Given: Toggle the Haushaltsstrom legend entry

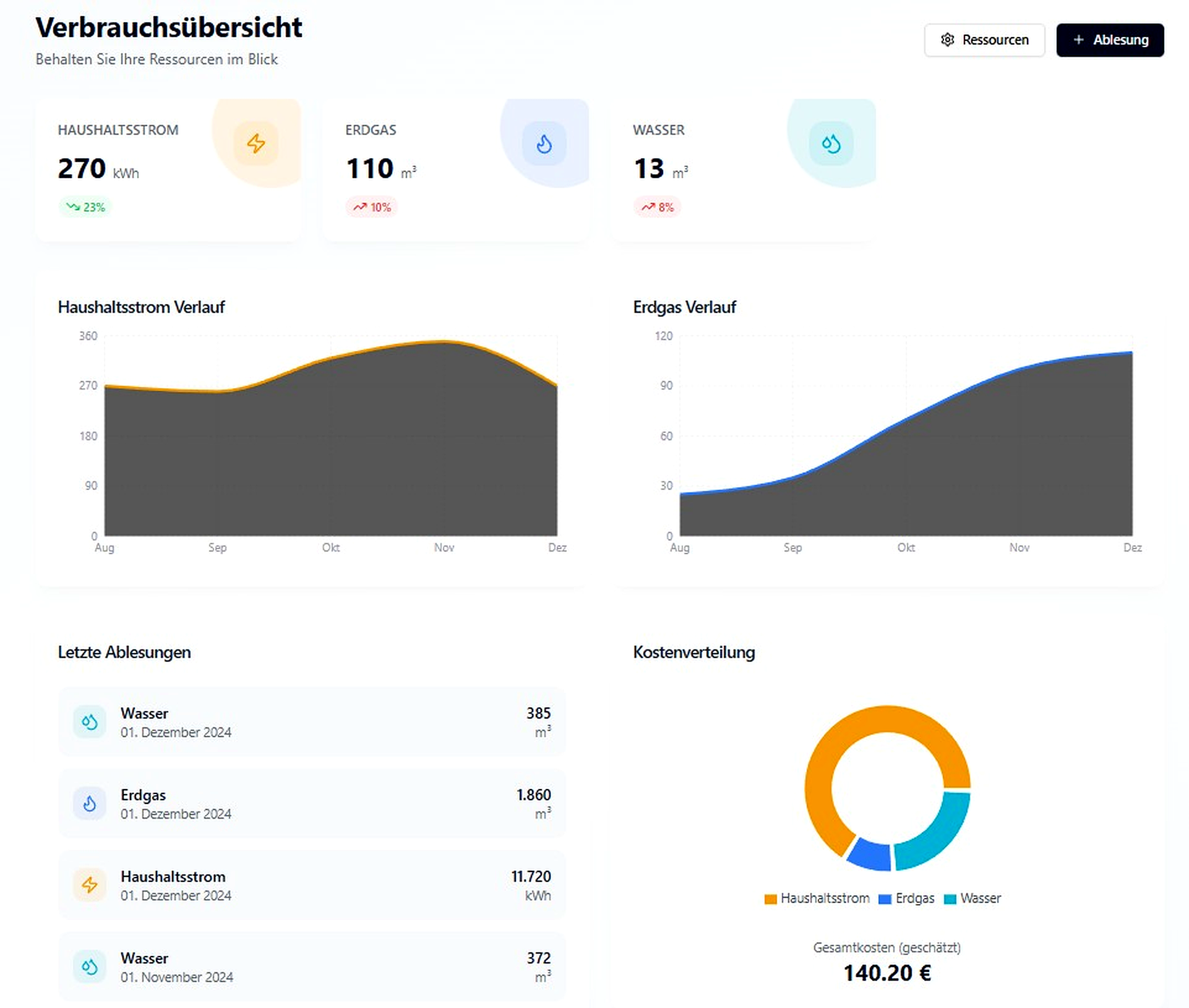Looking at the screenshot, I should click(818, 899).
